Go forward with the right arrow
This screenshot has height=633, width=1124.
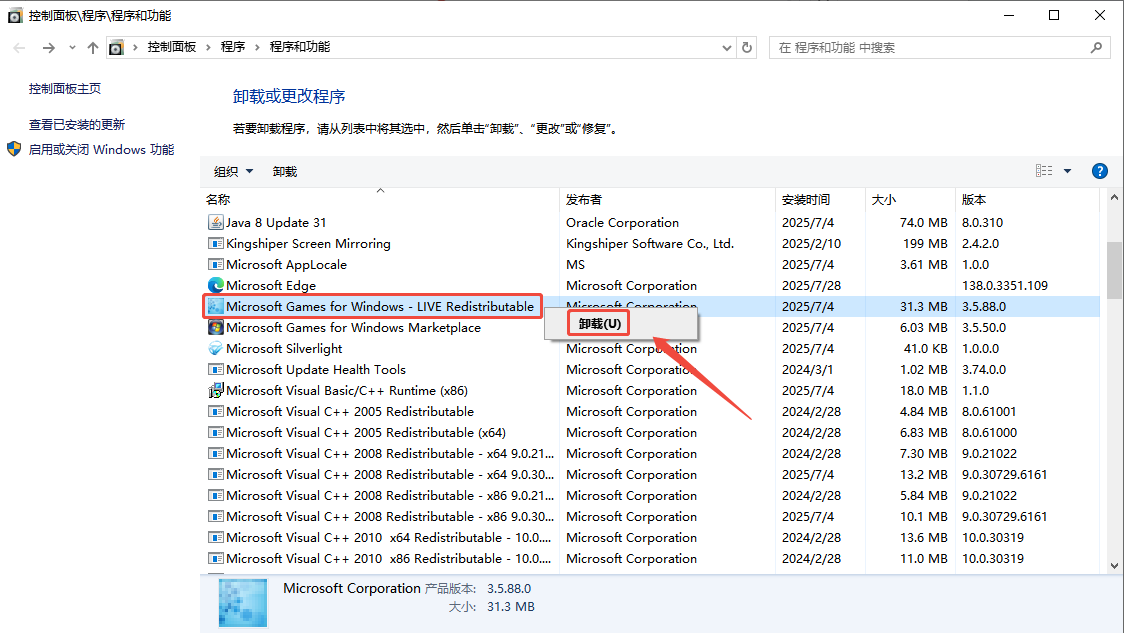point(48,47)
